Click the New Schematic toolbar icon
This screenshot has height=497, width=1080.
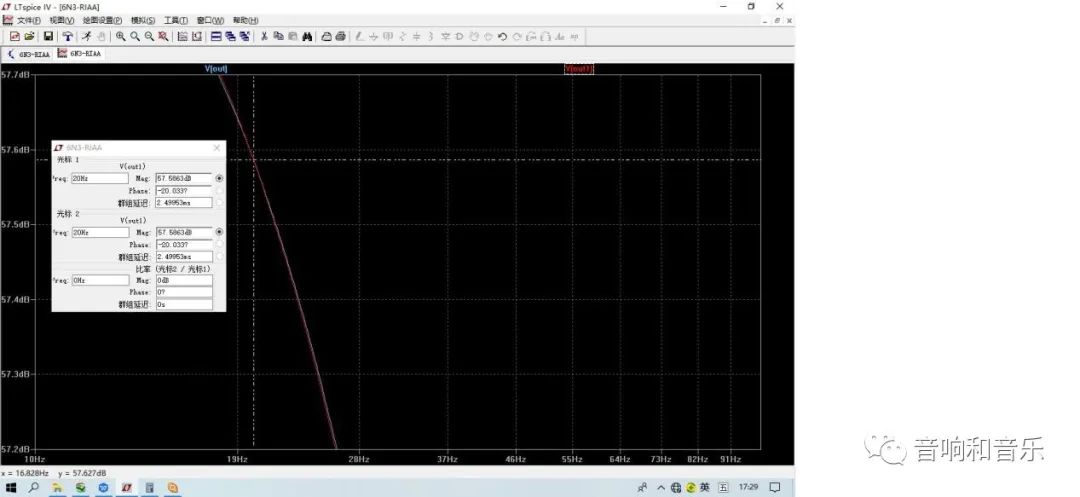coord(14,36)
